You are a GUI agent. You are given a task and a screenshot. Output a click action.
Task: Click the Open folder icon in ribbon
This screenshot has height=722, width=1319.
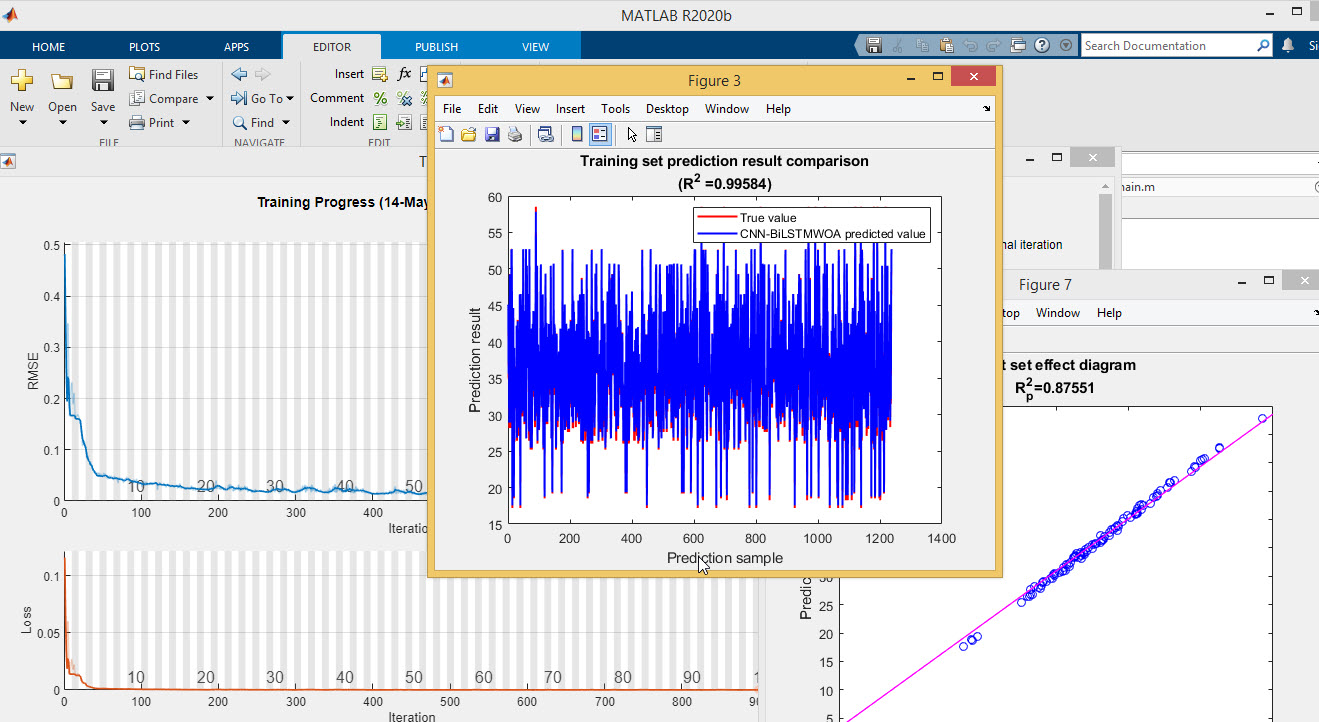(x=62, y=81)
